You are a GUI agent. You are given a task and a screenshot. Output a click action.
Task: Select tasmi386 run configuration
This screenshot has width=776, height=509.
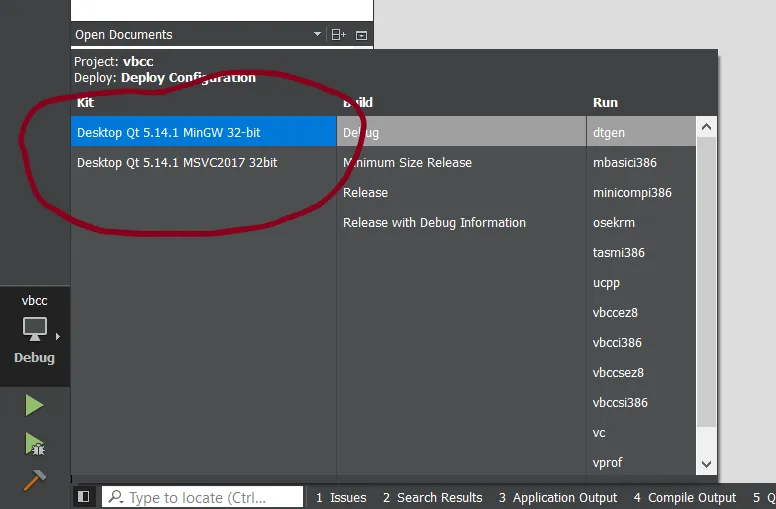pos(641,253)
